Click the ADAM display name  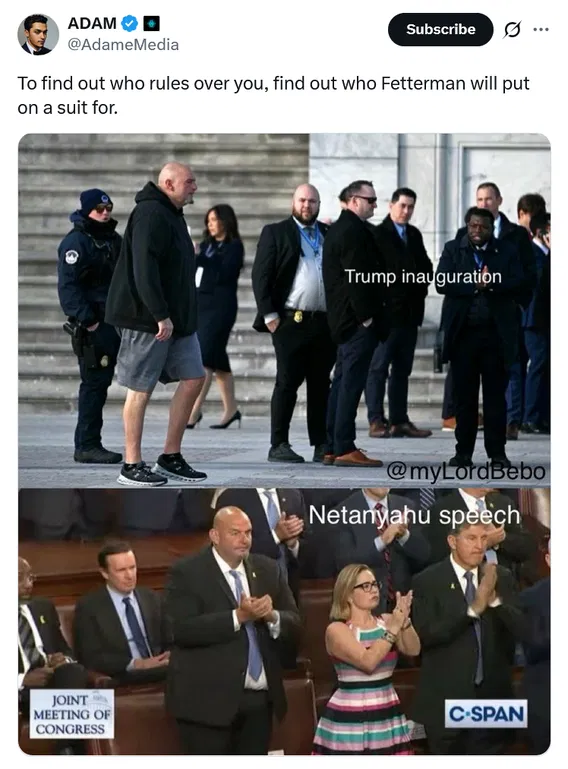(x=92, y=23)
